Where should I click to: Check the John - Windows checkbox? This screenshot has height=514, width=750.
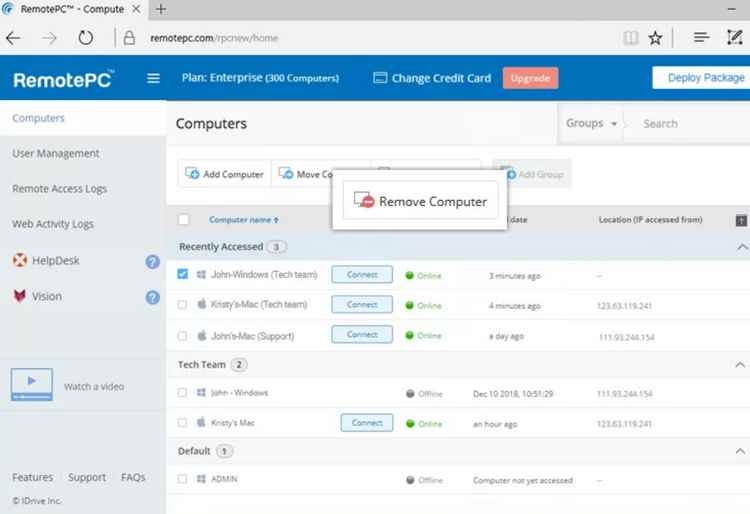(x=182, y=393)
